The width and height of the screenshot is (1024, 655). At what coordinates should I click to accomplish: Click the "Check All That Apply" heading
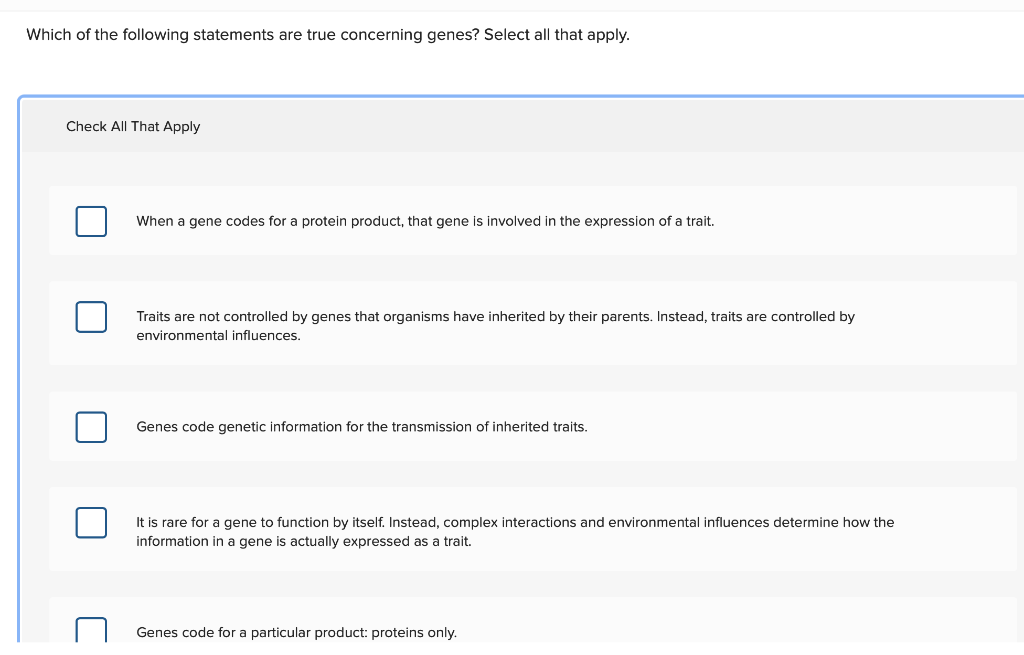[133, 127]
